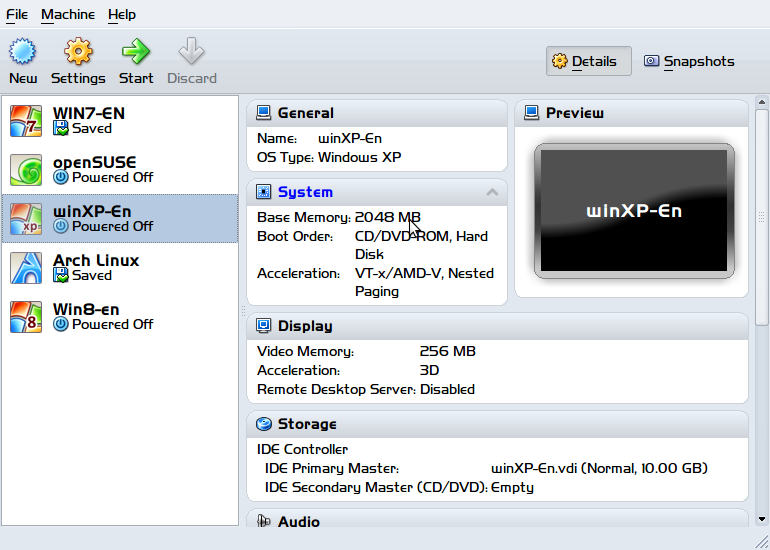Click the IDE Secondary Master Empty value
This screenshot has width=770, height=550.
pyautogui.click(x=512, y=488)
